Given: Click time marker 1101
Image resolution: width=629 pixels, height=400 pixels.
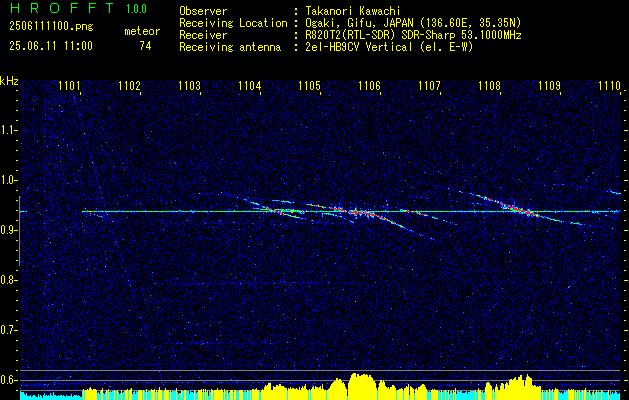Looking at the screenshot, I should (69, 85).
